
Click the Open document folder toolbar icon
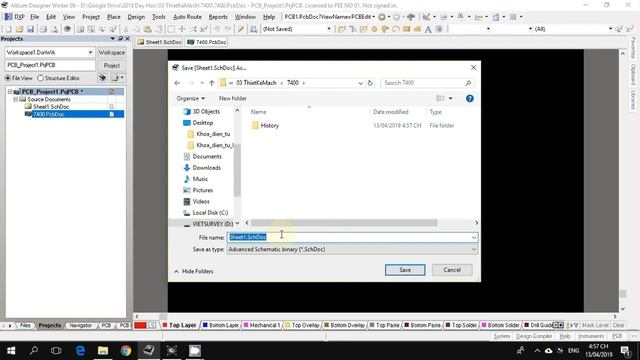coord(19,29)
